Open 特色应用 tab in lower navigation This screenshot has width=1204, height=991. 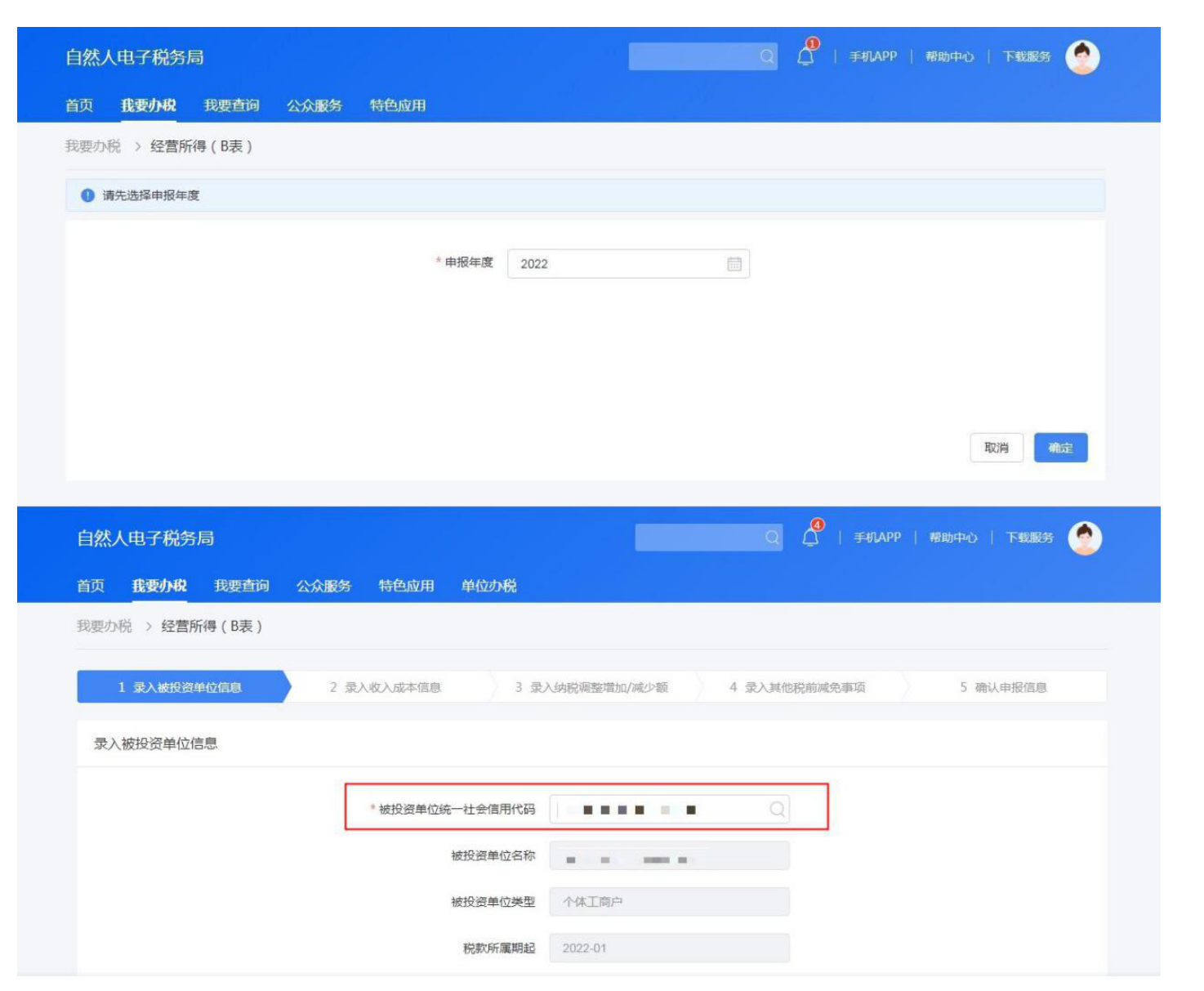pos(407,586)
